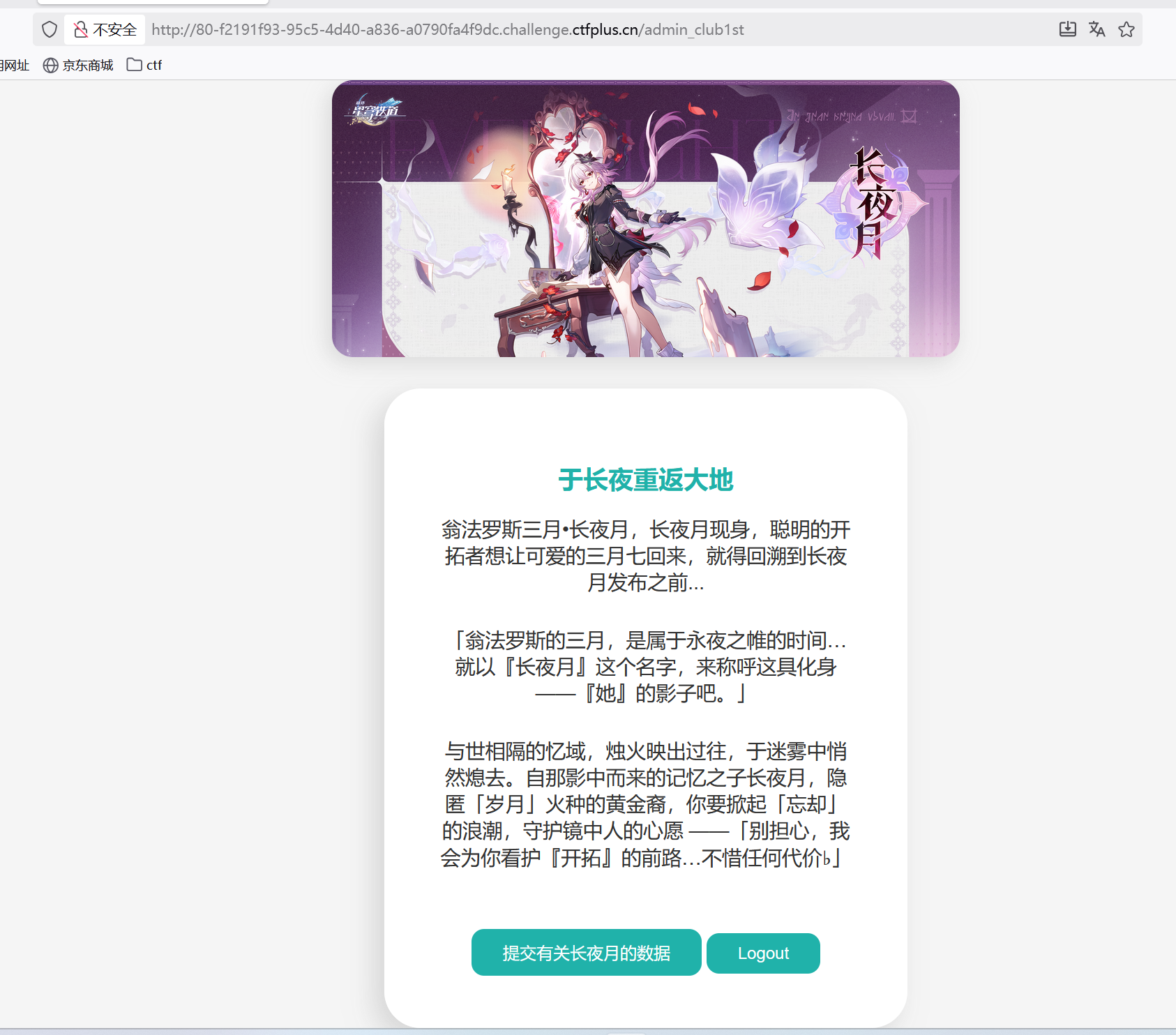
Task: Click the small emblem icon at banner top-right
Action: [908, 116]
